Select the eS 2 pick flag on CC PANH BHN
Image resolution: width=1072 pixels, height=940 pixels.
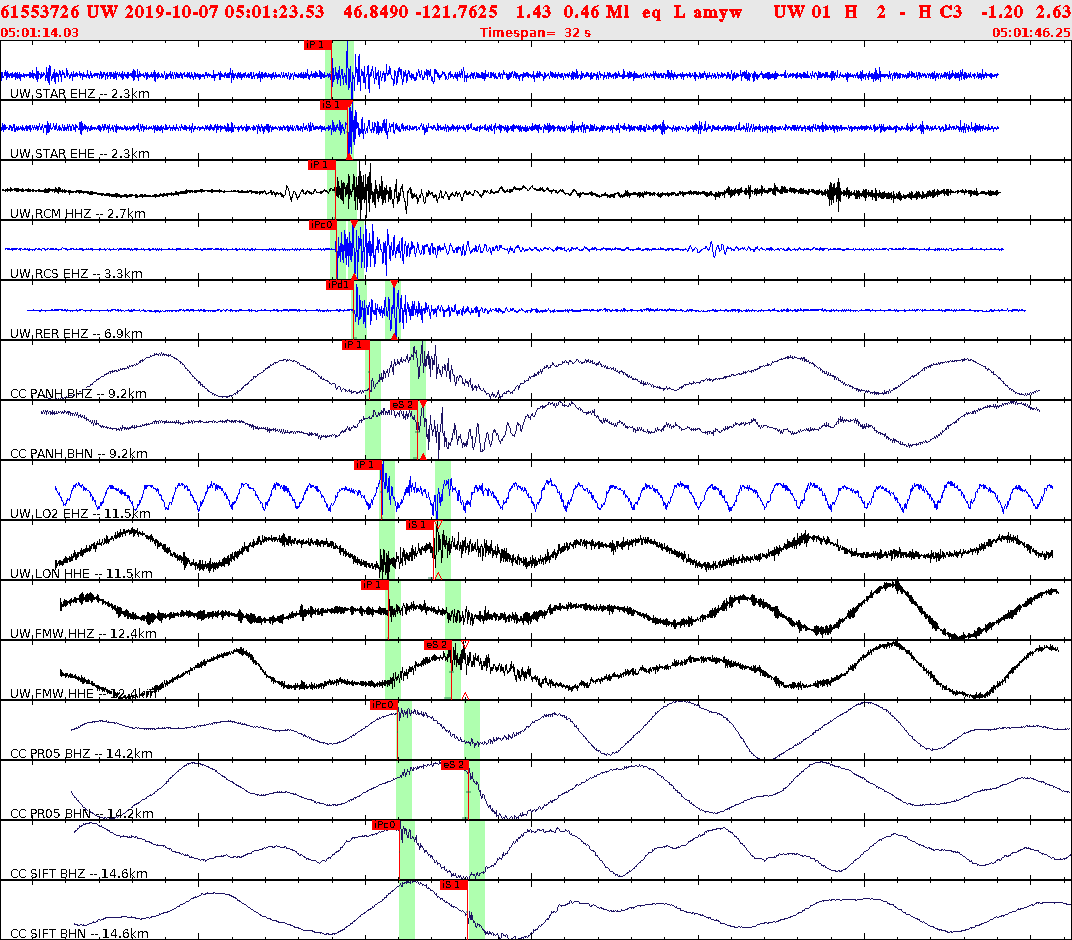point(404,406)
